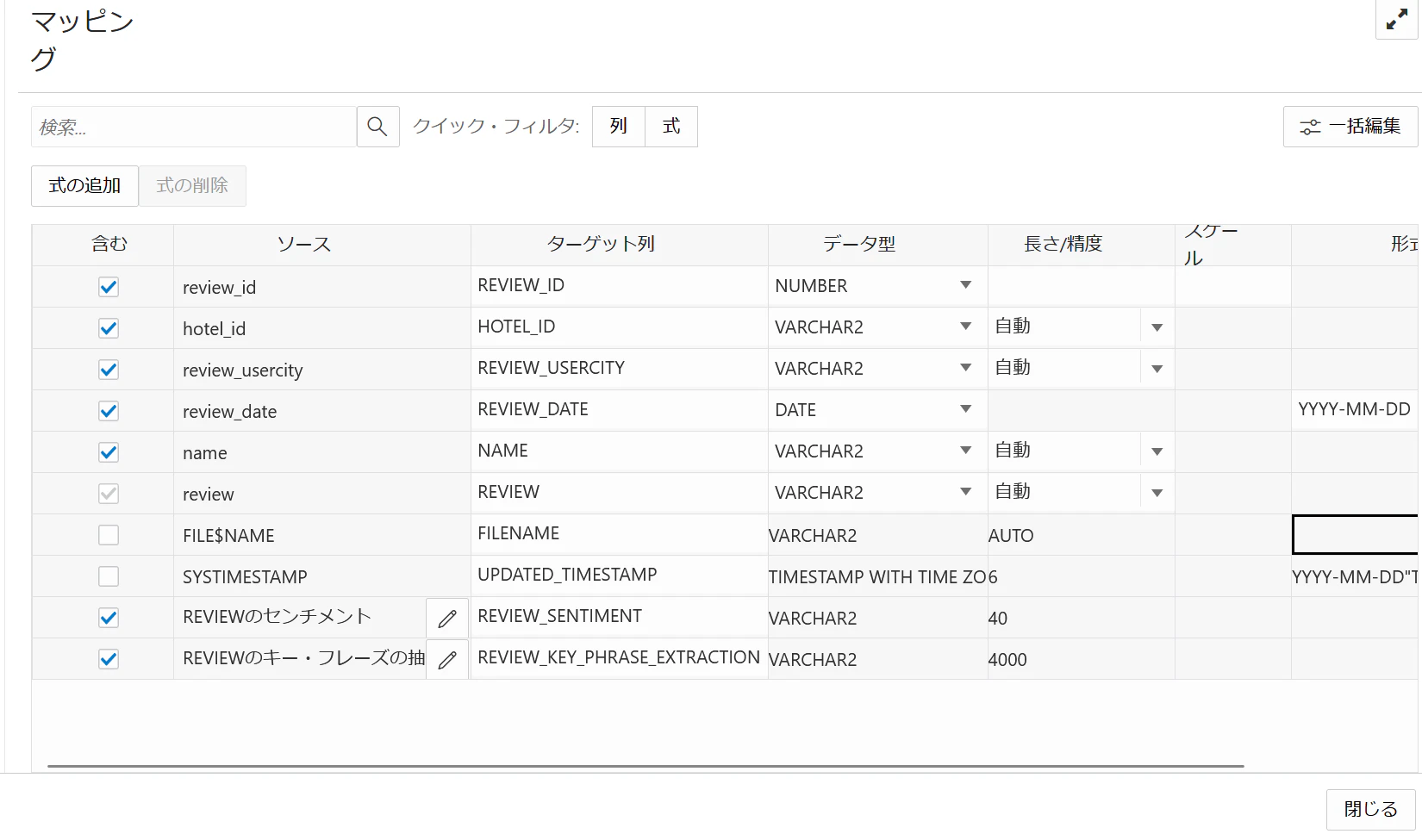Click the REVIEW_KEY_PHRASE_EXTRACTION target column field
This screenshot has width=1422, height=840.
[619, 657]
